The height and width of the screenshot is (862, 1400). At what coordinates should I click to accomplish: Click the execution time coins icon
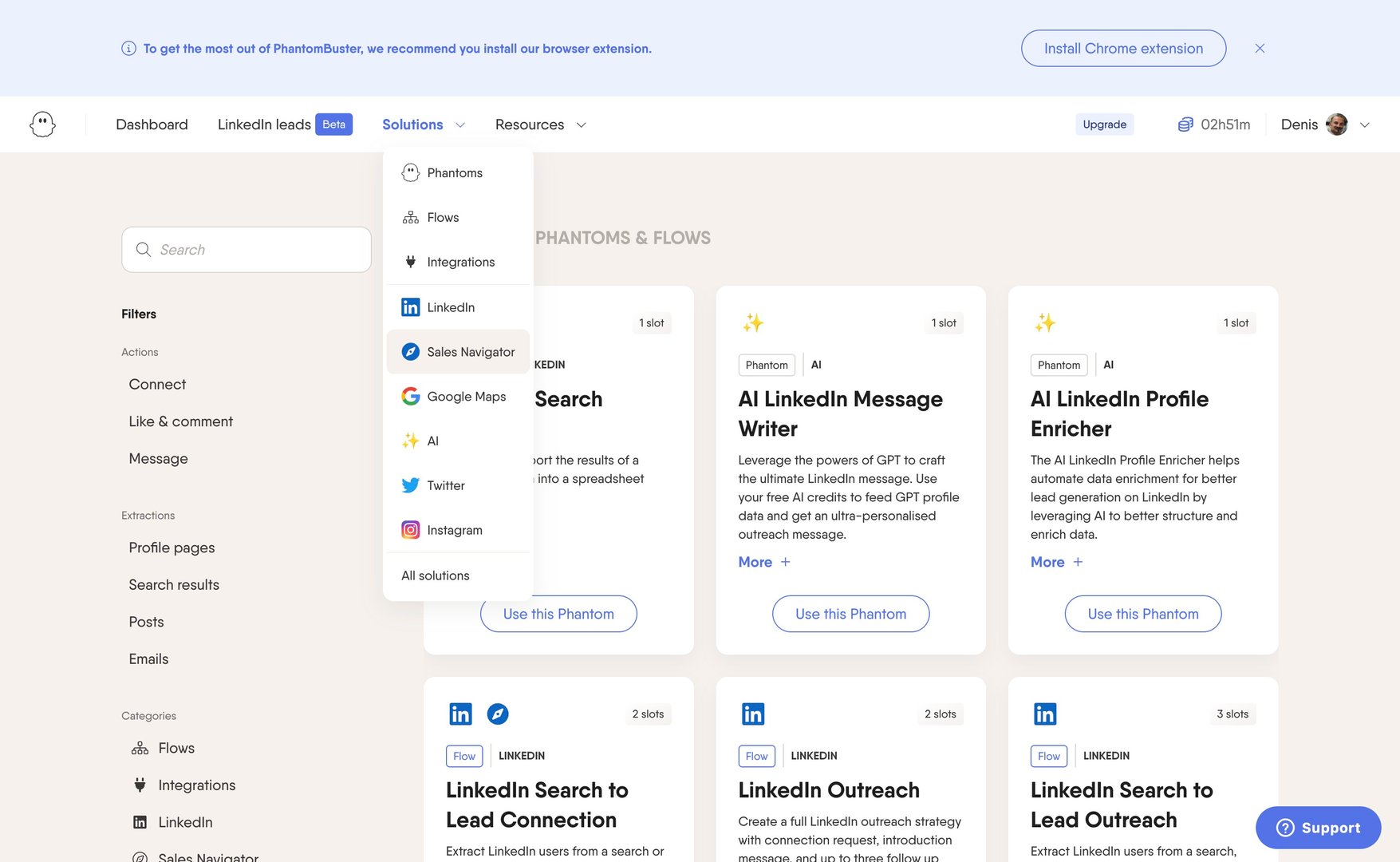[x=1185, y=124]
